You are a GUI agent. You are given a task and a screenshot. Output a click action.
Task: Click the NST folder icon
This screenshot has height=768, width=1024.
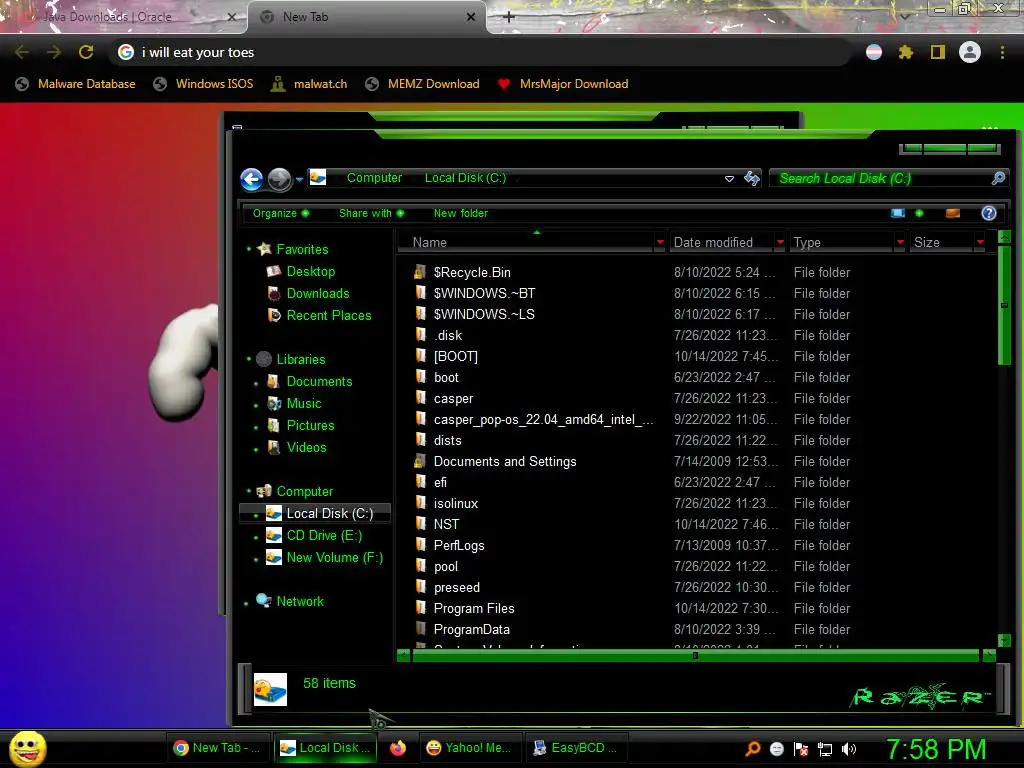421,524
